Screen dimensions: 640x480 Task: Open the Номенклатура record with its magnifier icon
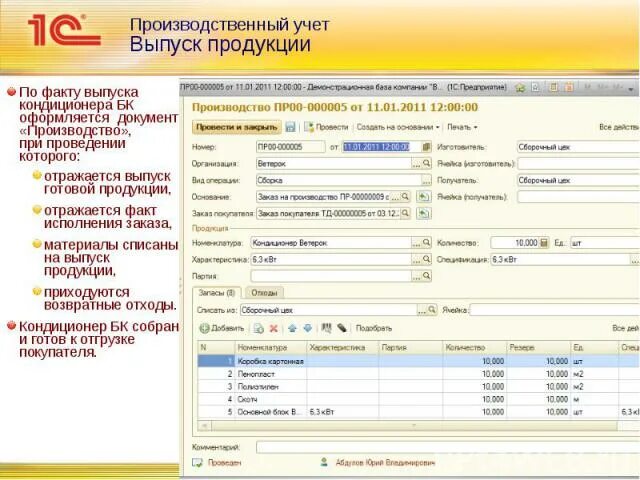[427, 243]
